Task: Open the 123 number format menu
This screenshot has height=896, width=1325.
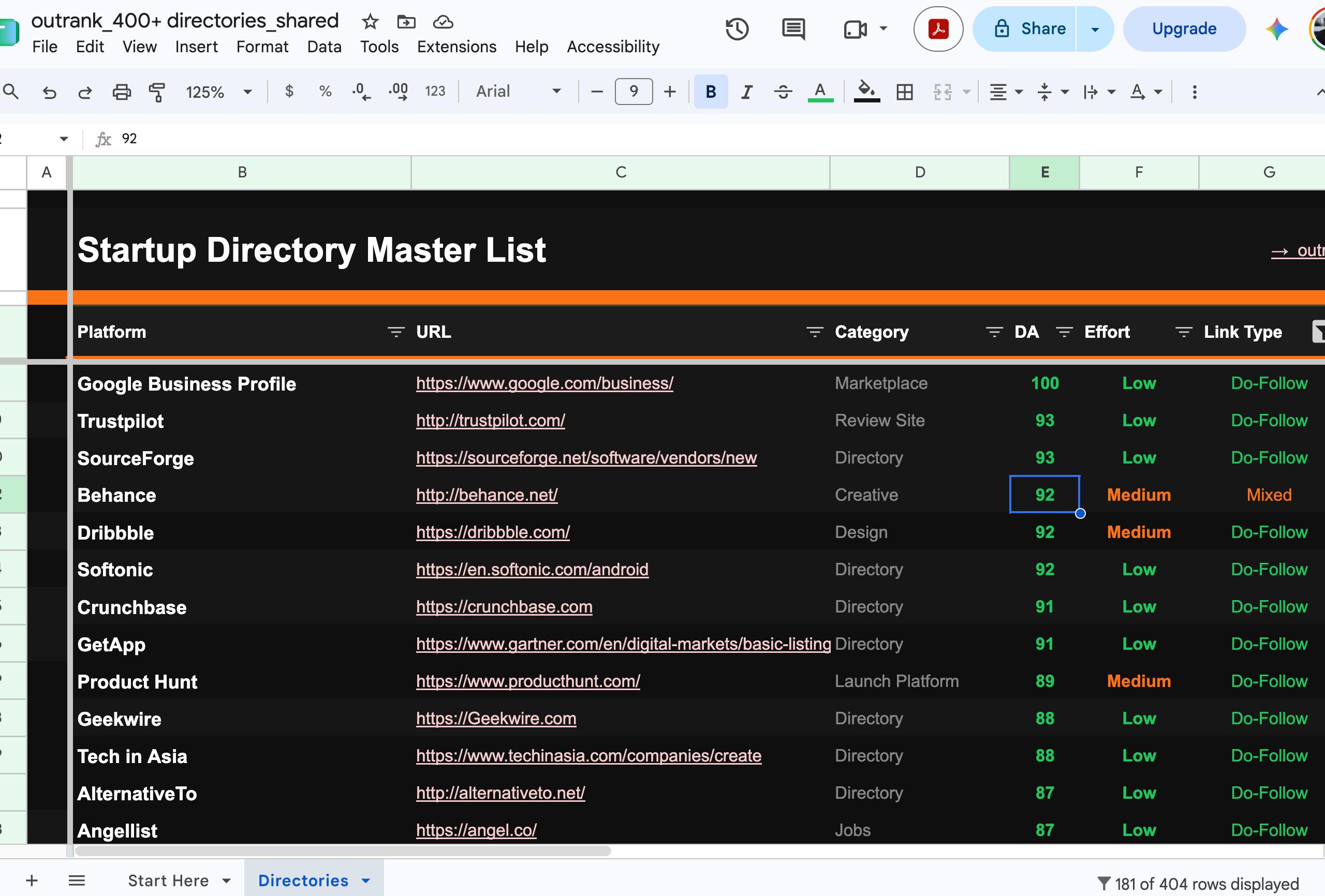Action: coord(435,91)
